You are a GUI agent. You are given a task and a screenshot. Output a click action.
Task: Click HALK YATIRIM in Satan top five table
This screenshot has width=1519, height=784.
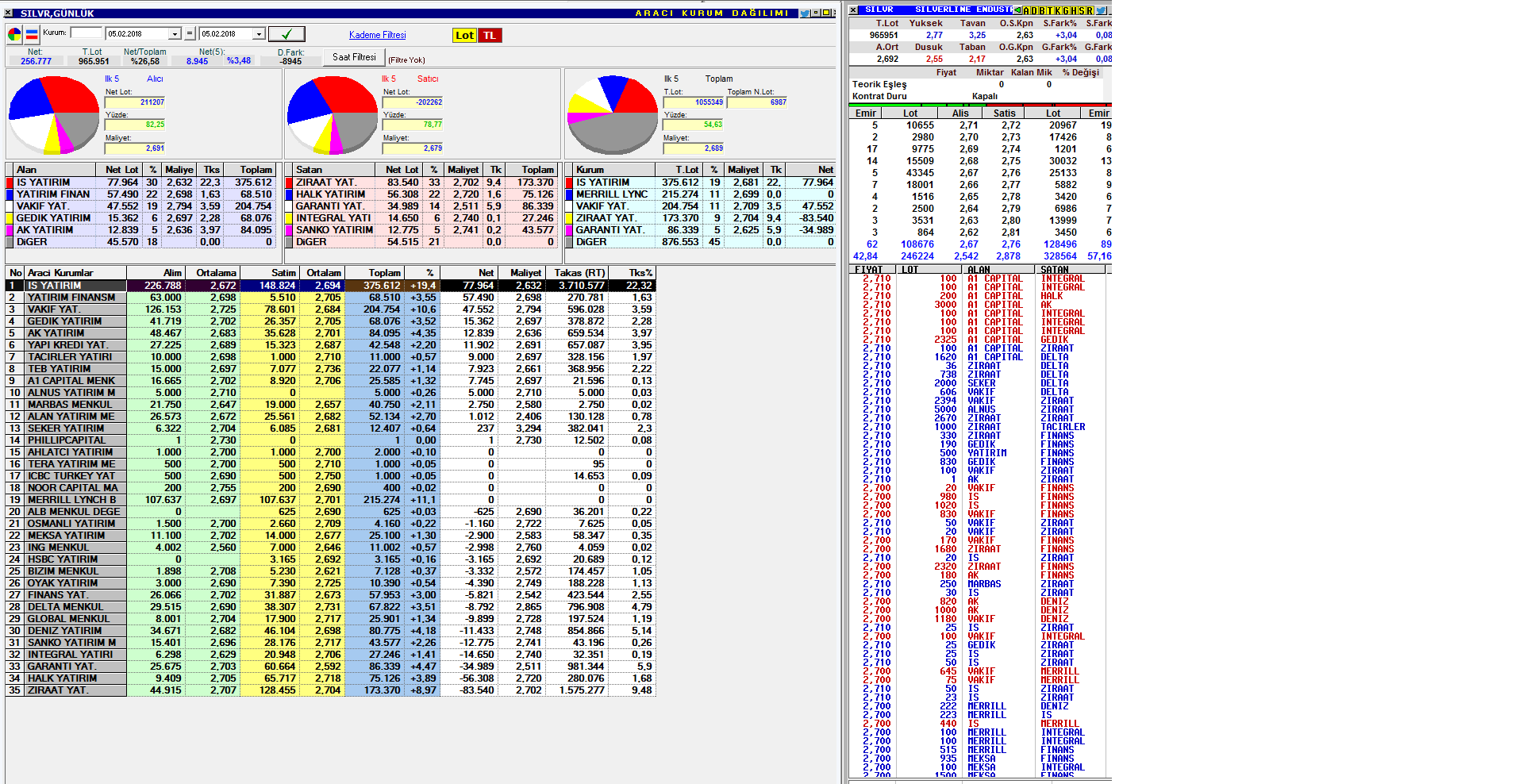click(x=330, y=194)
